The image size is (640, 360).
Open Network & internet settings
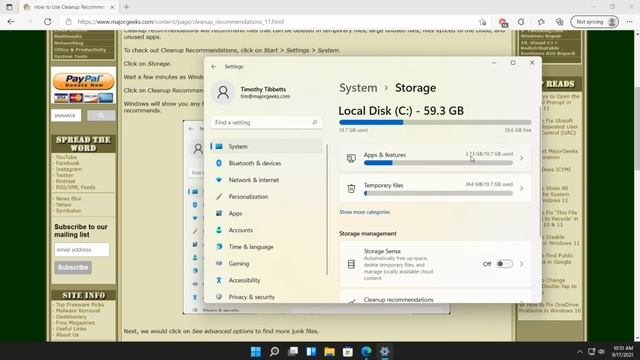click(266, 180)
